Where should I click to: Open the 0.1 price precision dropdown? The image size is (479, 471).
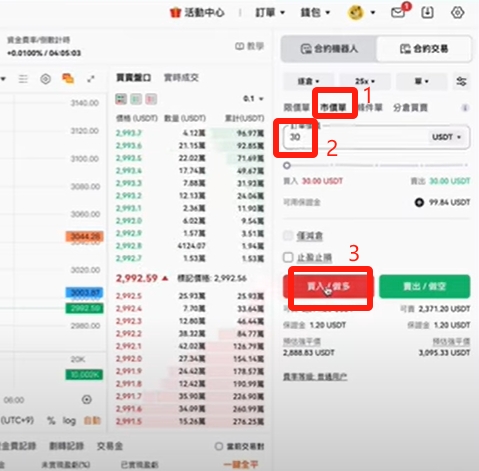click(253, 99)
